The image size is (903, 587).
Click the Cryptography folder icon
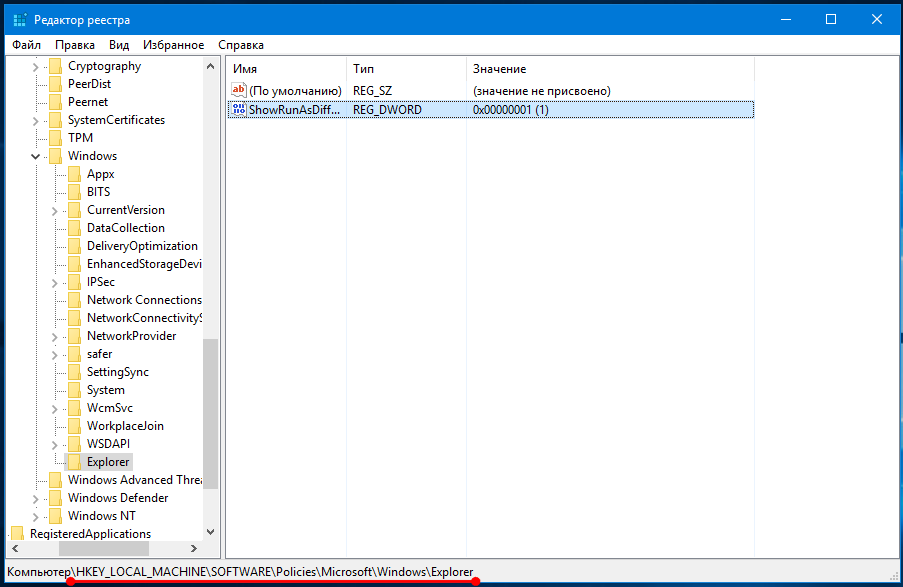tap(55, 66)
